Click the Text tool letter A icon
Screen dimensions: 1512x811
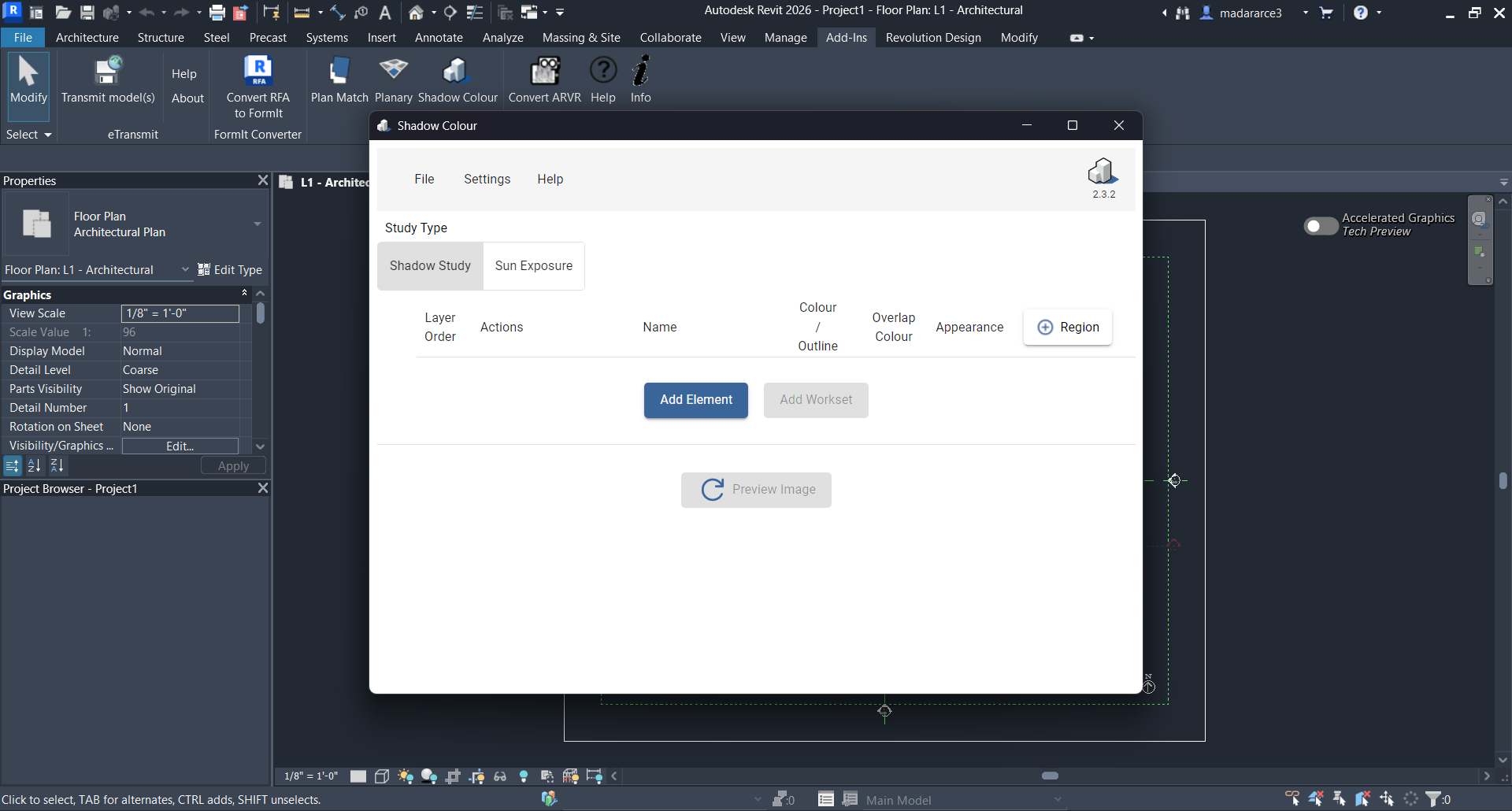pyautogui.click(x=385, y=13)
